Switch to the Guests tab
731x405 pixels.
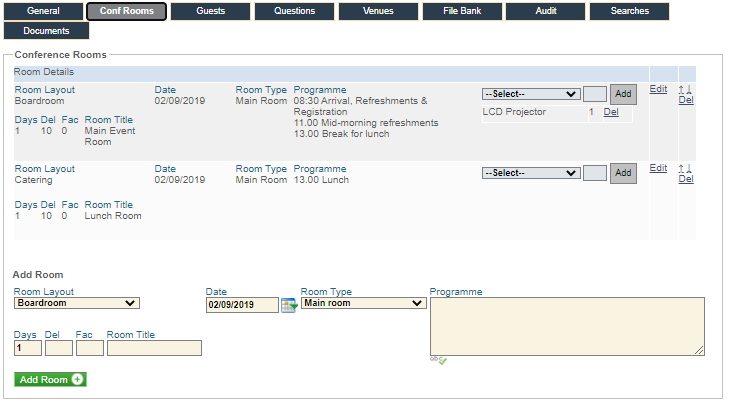210,11
